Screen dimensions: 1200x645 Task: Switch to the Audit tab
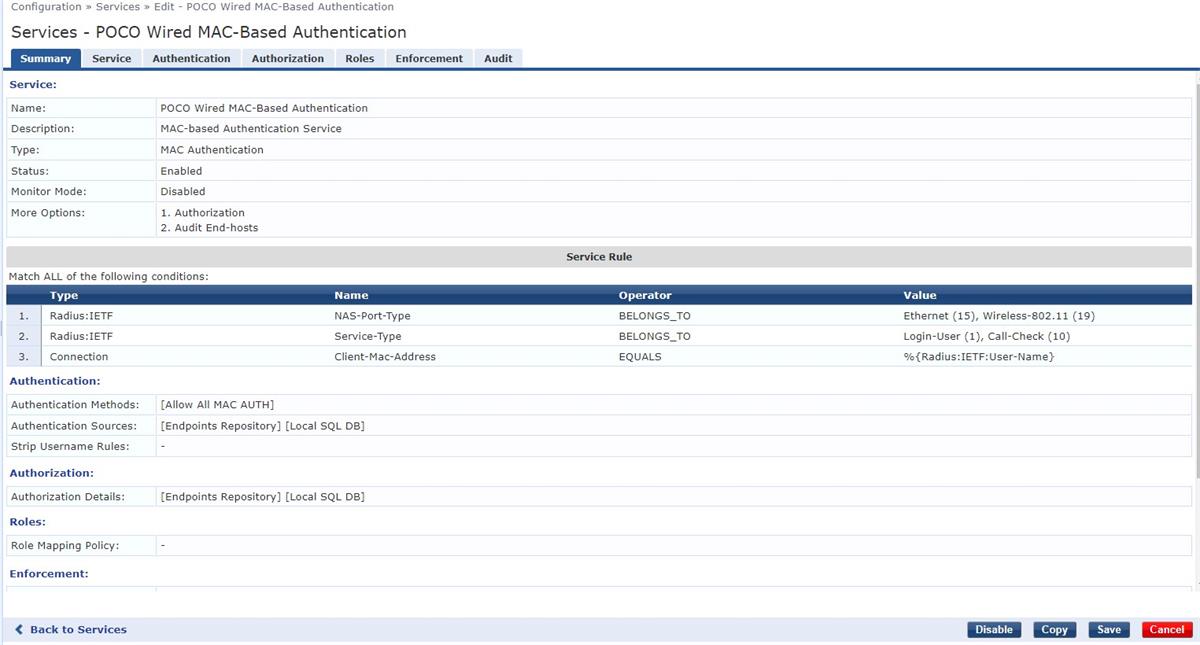pos(498,58)
